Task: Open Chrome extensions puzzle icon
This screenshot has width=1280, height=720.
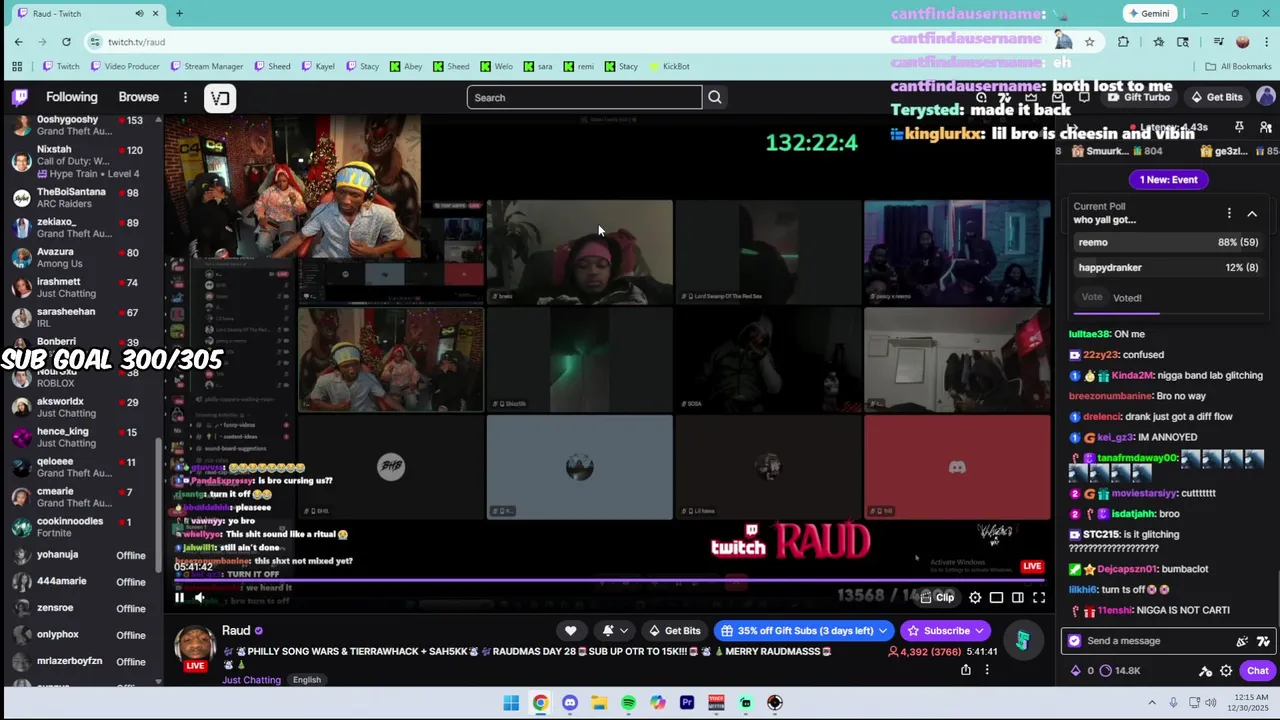Action: pos(1123,41)
